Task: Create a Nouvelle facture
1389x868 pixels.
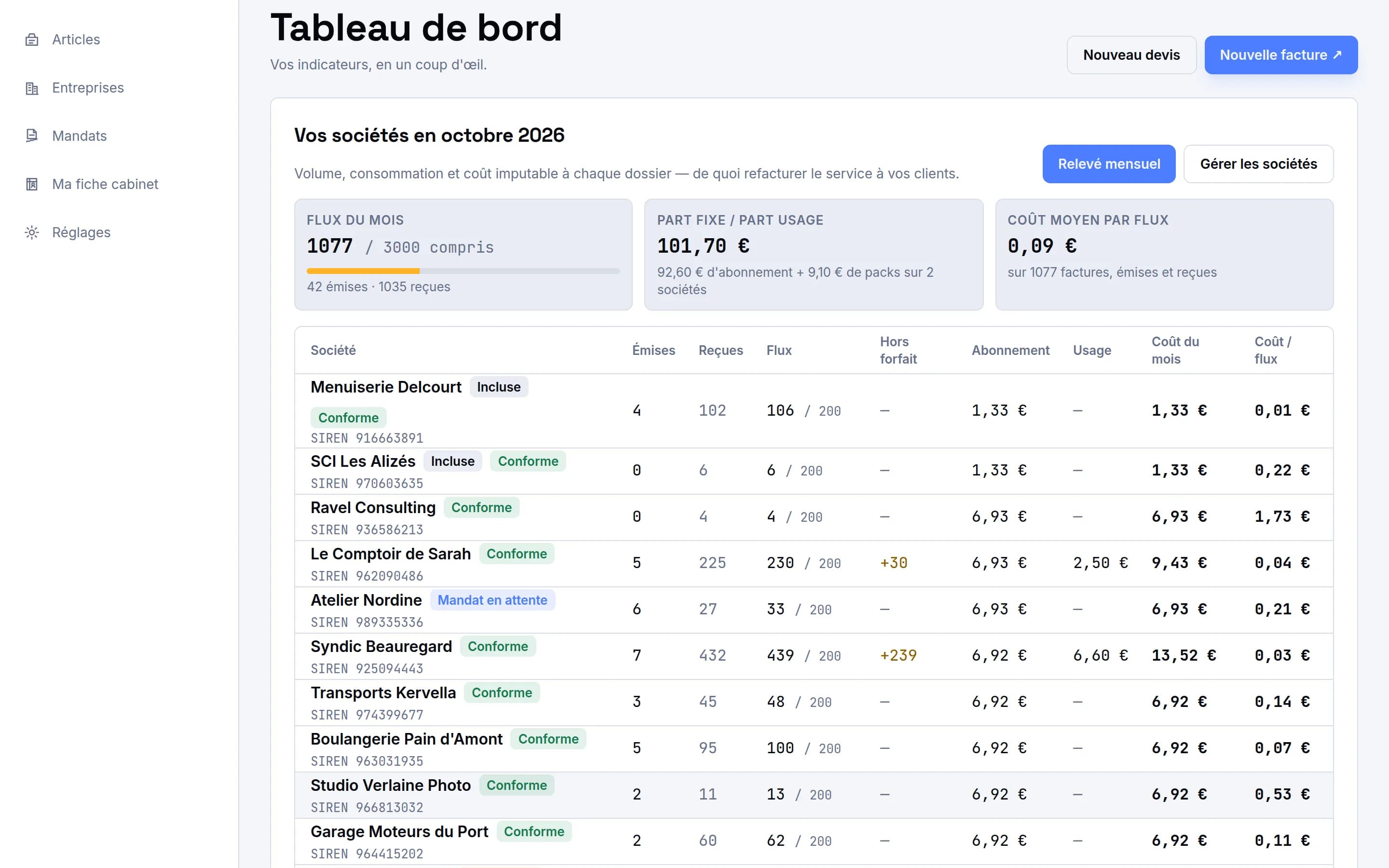Action: pyautogui.click(x=1280, y=55)
